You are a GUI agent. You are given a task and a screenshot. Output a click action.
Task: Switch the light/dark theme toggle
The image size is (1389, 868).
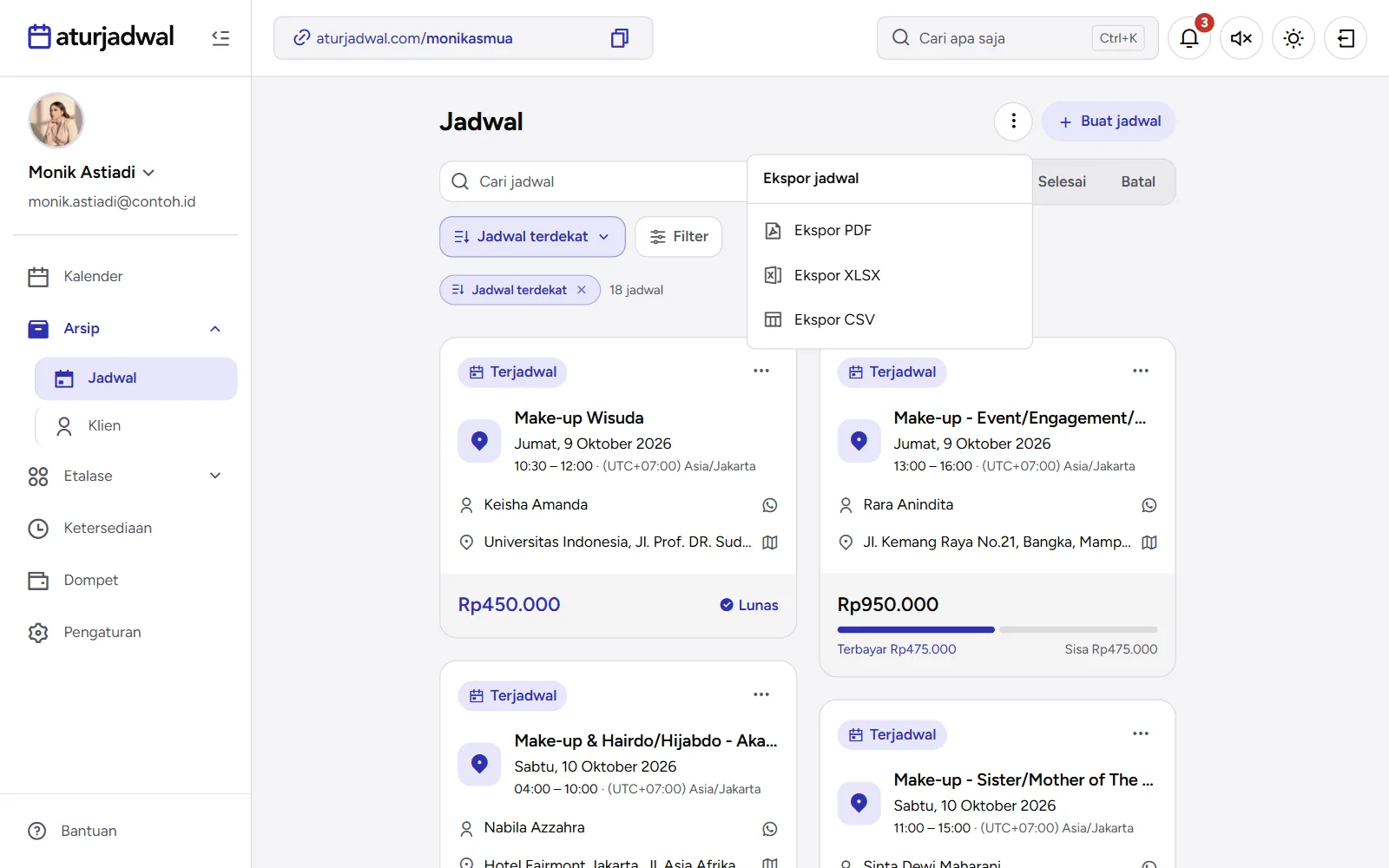1294,38
